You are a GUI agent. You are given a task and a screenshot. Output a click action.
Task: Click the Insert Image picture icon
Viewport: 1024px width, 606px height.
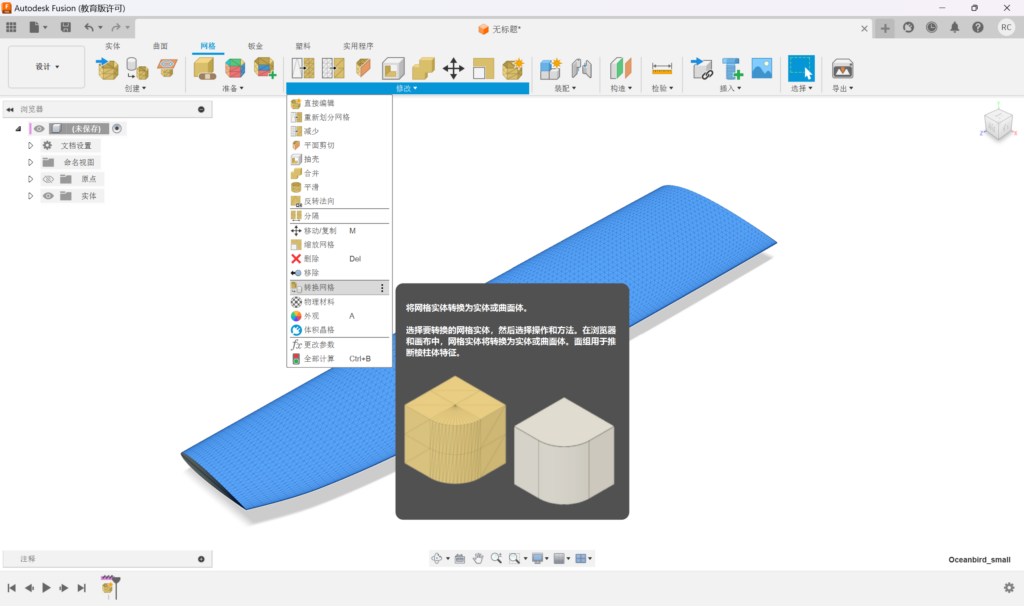coord(762,68)
